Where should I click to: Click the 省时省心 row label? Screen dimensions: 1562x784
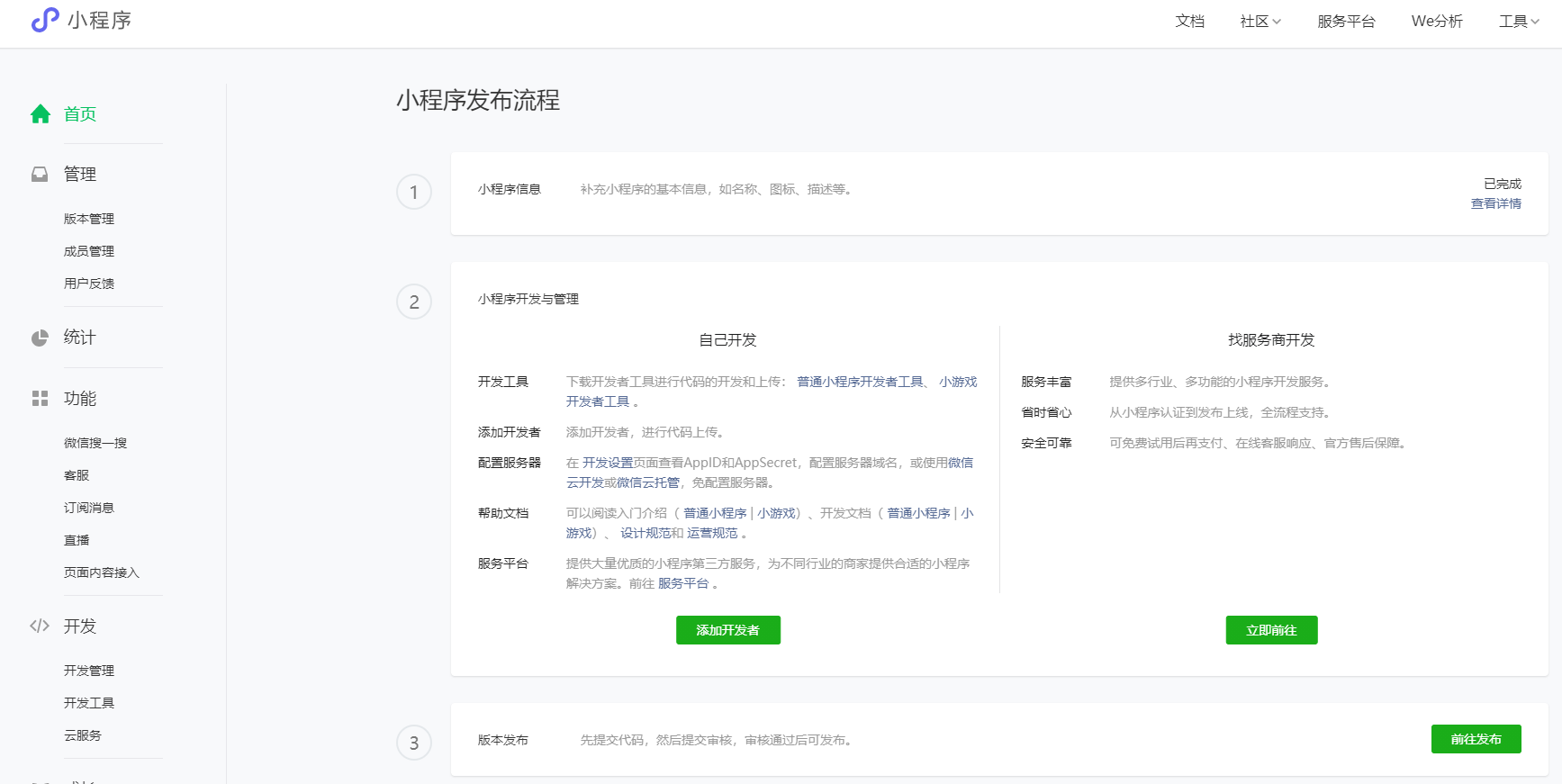tap(1046, 412)
